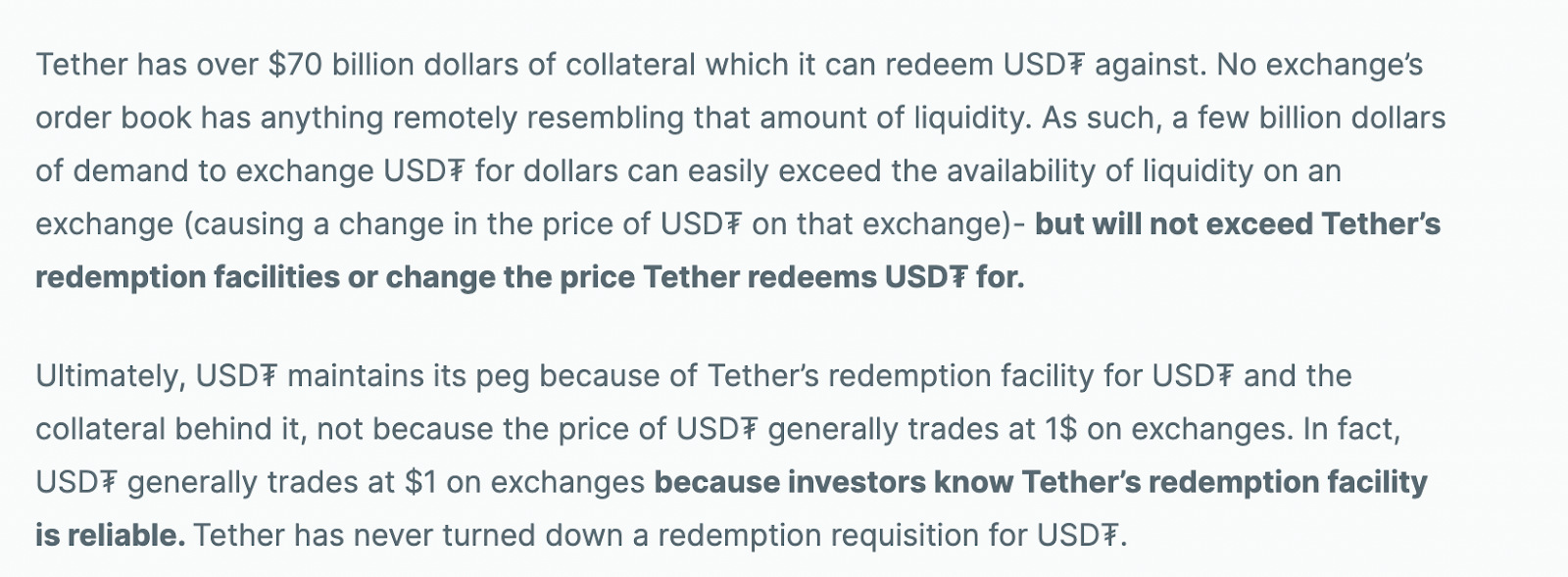This screenshot has width=1568, height=577.
Task: Click the '$1' amount before 'on exchanges'
Action: pyautogui.click(x=421, y=482)
